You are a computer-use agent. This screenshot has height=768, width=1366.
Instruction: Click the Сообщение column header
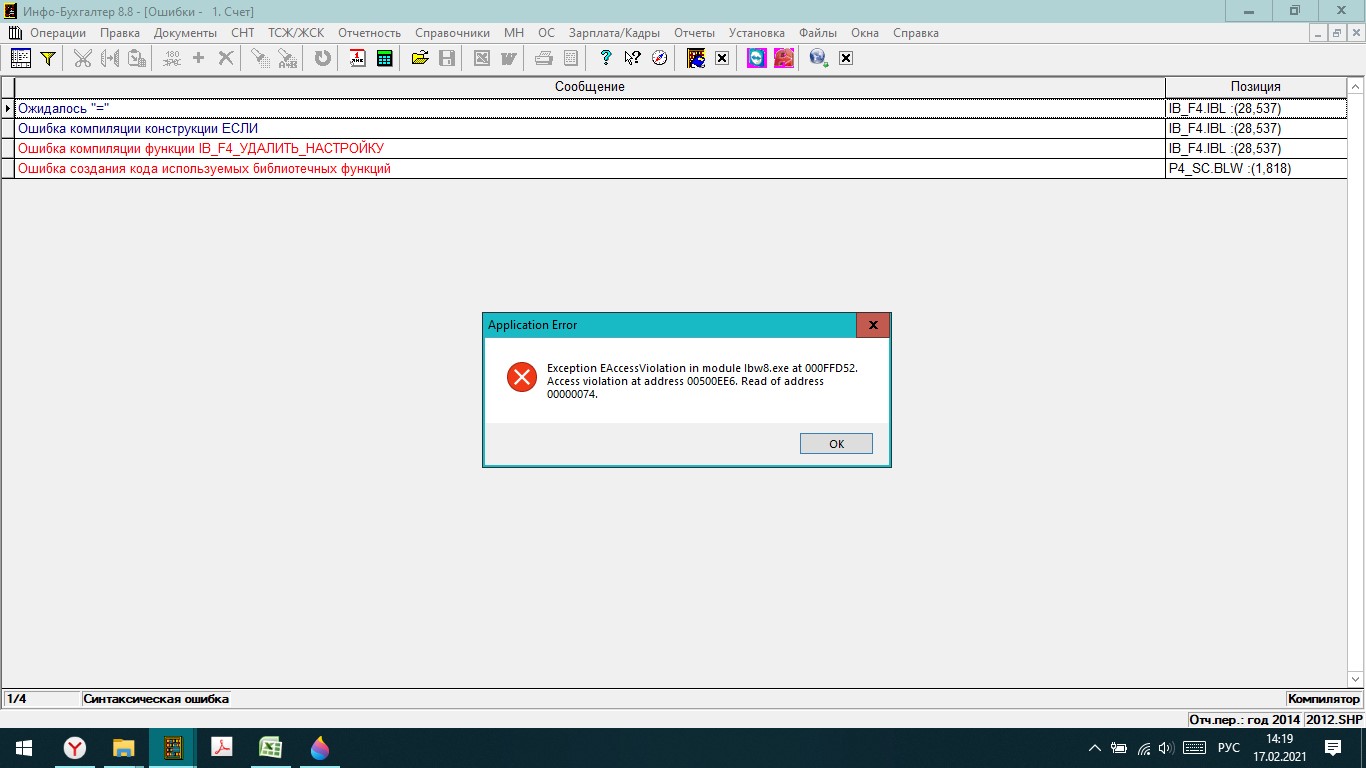[590, 87]
